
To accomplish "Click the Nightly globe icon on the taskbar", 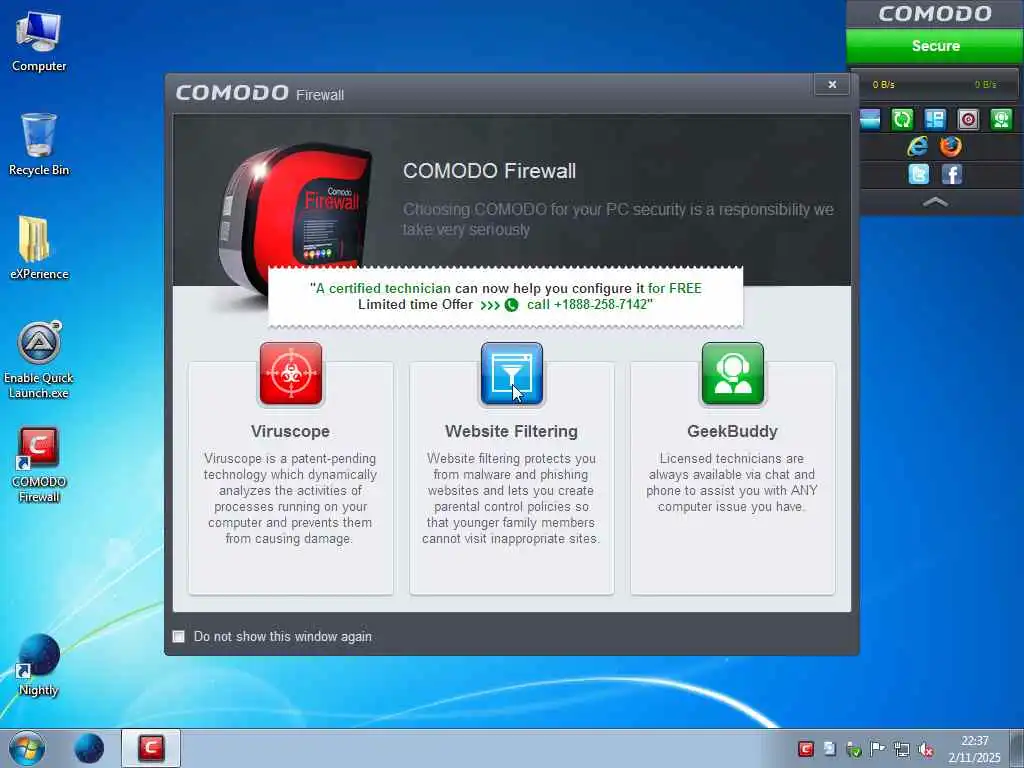I will 89,748.
